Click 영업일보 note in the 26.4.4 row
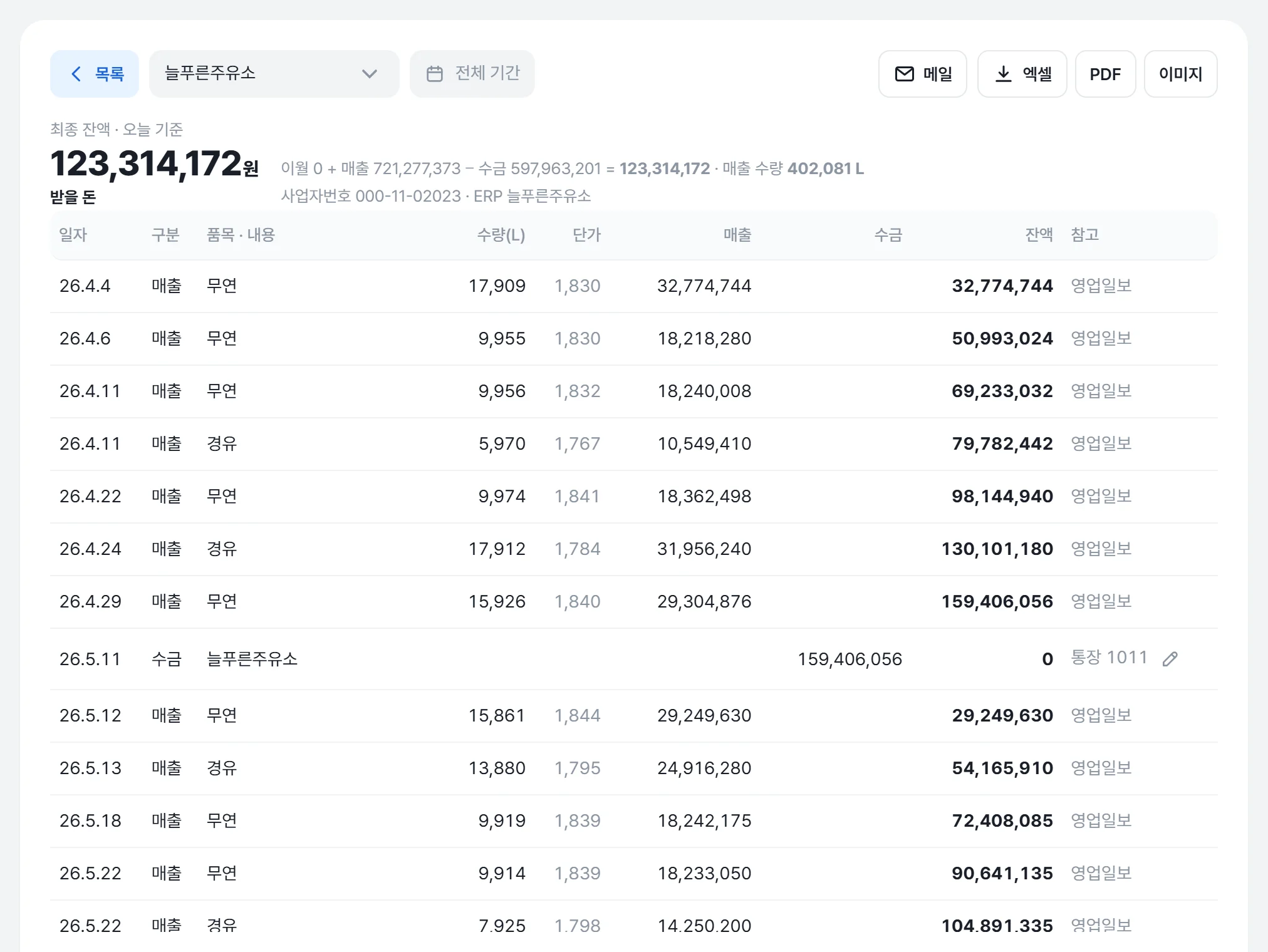 point(1101,286)
